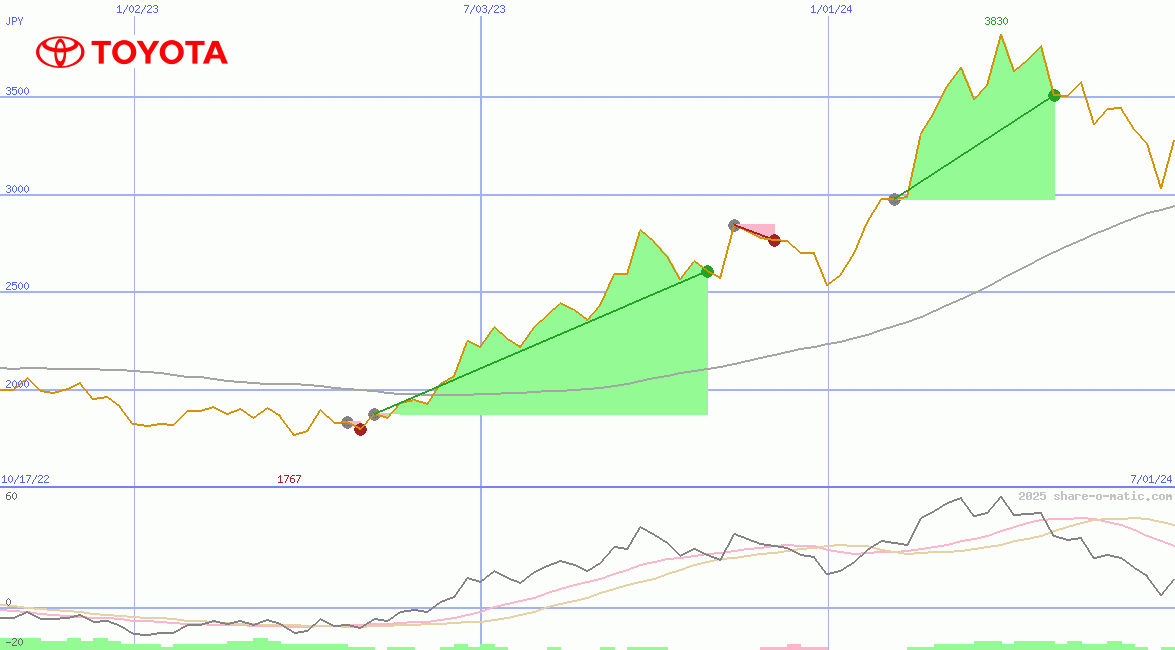Screen dimensions: 1175x650
Task: Click the Toyota emblem logo icon
Action: pyautogui.click(x=59, y=52)
